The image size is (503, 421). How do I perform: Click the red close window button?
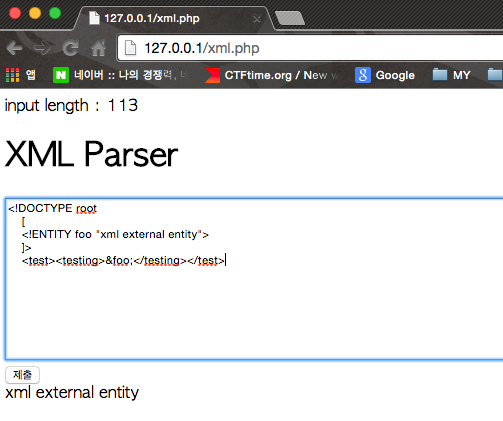pos(15,13)
